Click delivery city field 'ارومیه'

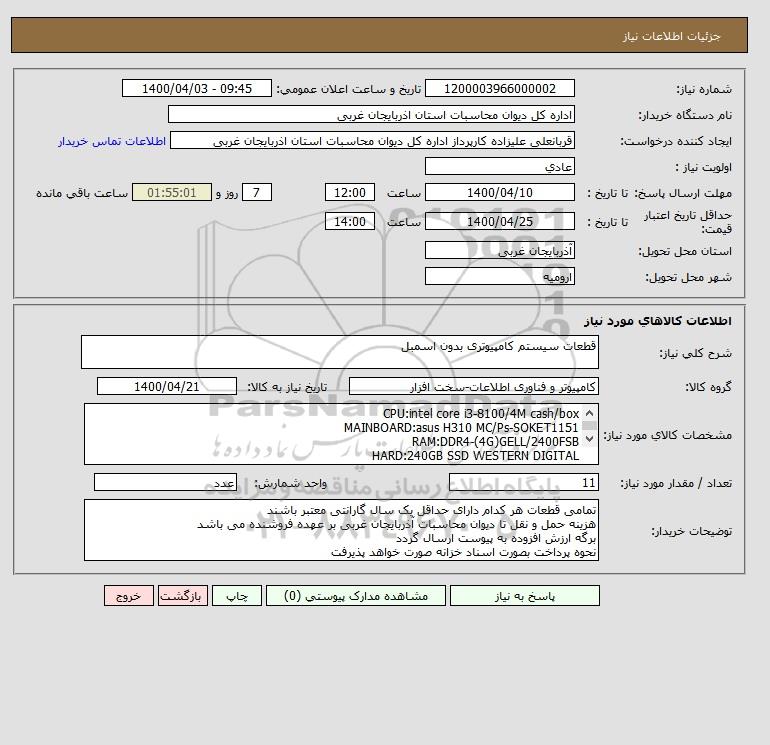coord(499,276)
